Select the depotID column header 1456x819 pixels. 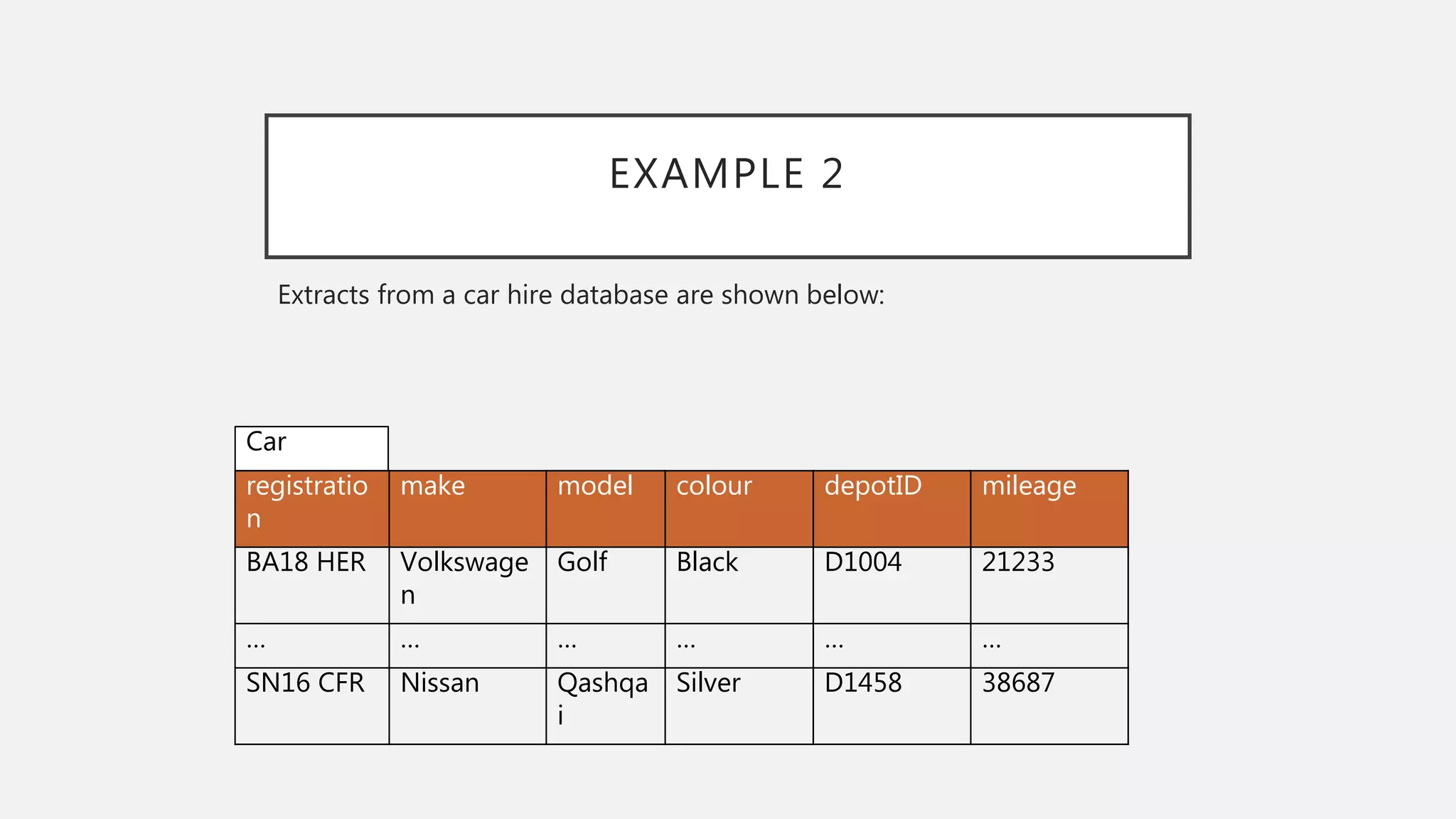(892, 509)
